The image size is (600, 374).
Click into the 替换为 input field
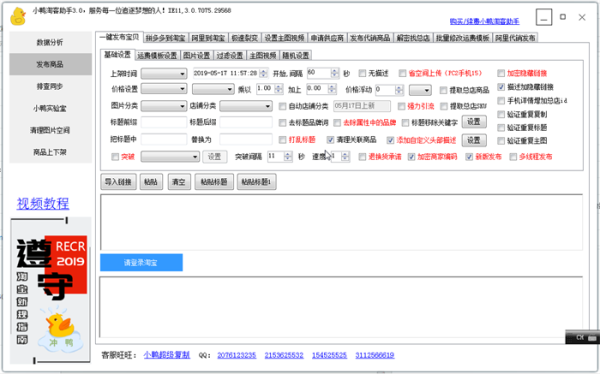[246, 139]
